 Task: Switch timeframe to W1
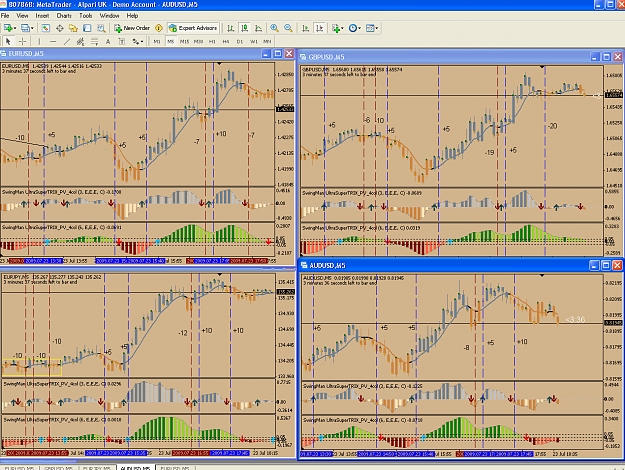254,41
